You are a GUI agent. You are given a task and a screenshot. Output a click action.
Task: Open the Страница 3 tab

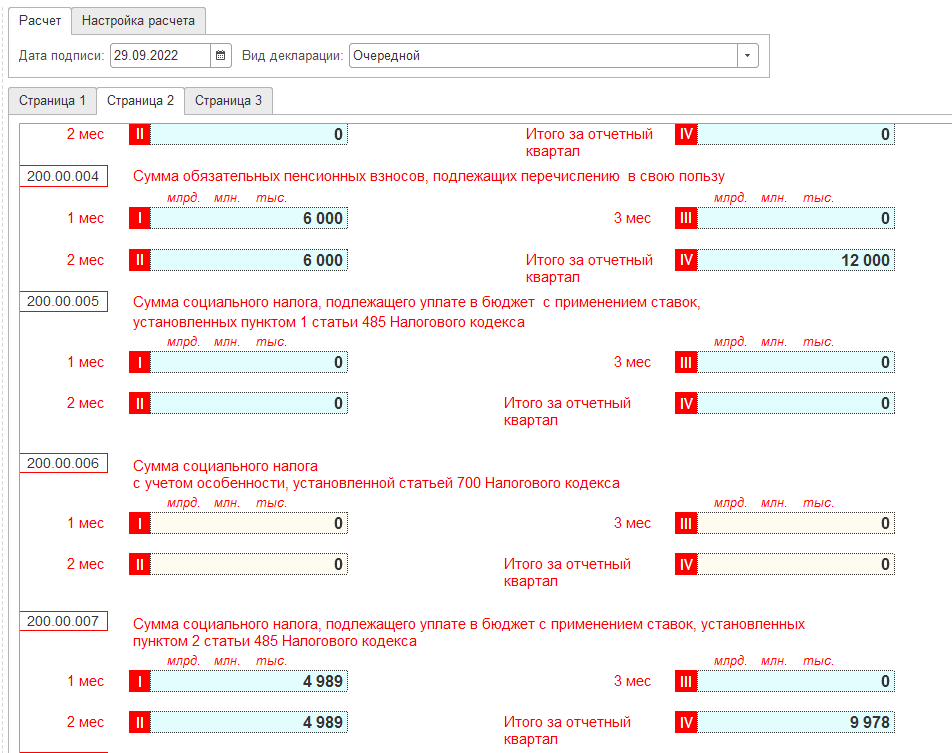[x=228, y=101]
